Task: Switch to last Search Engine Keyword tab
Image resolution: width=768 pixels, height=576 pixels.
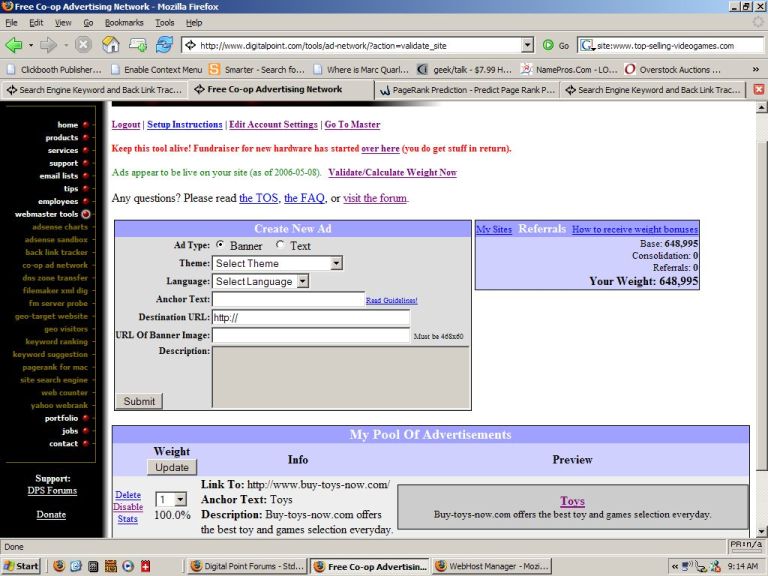Action: [x=653, y=90]
